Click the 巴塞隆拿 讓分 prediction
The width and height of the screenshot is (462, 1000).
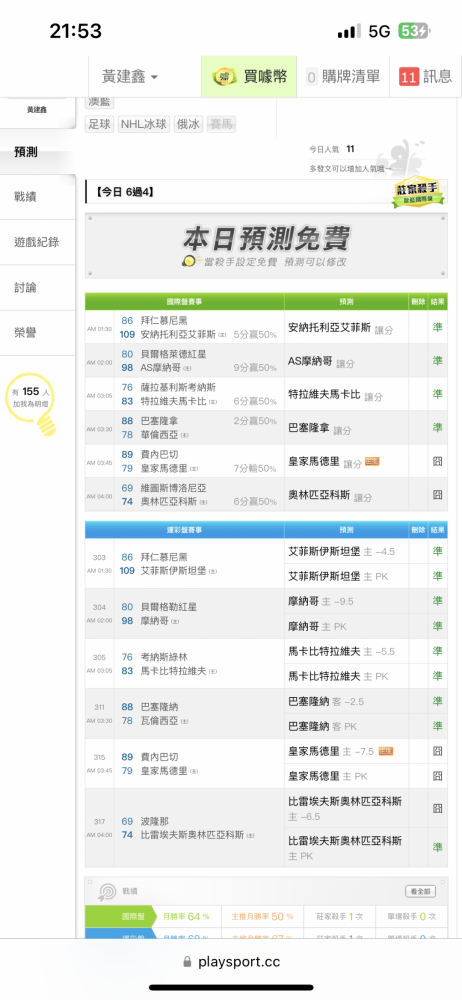320,428
